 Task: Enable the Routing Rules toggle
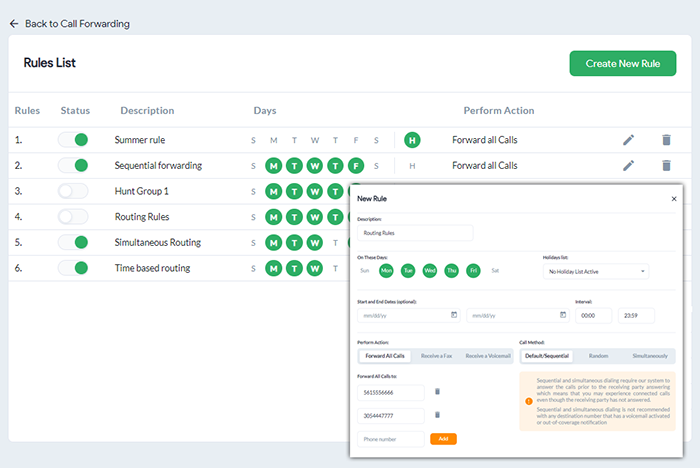point(73,217)
